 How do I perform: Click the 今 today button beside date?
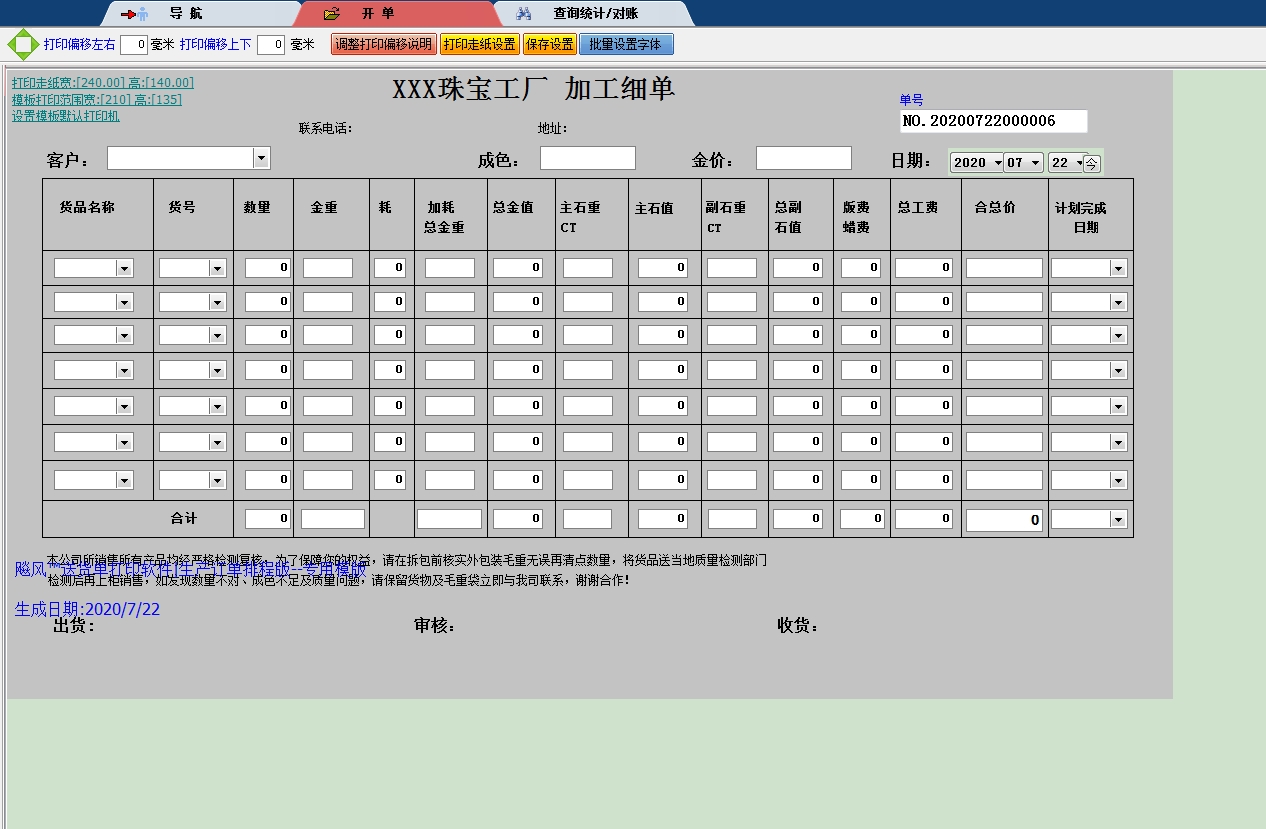coord(1091,163)
